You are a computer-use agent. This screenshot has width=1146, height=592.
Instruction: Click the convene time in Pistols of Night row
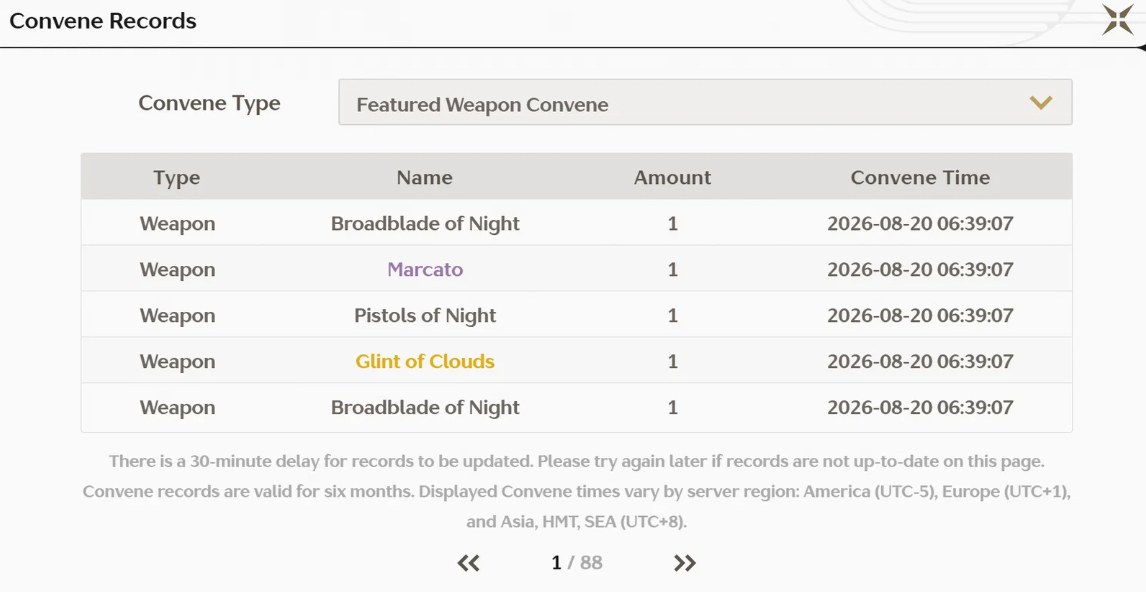920,316
